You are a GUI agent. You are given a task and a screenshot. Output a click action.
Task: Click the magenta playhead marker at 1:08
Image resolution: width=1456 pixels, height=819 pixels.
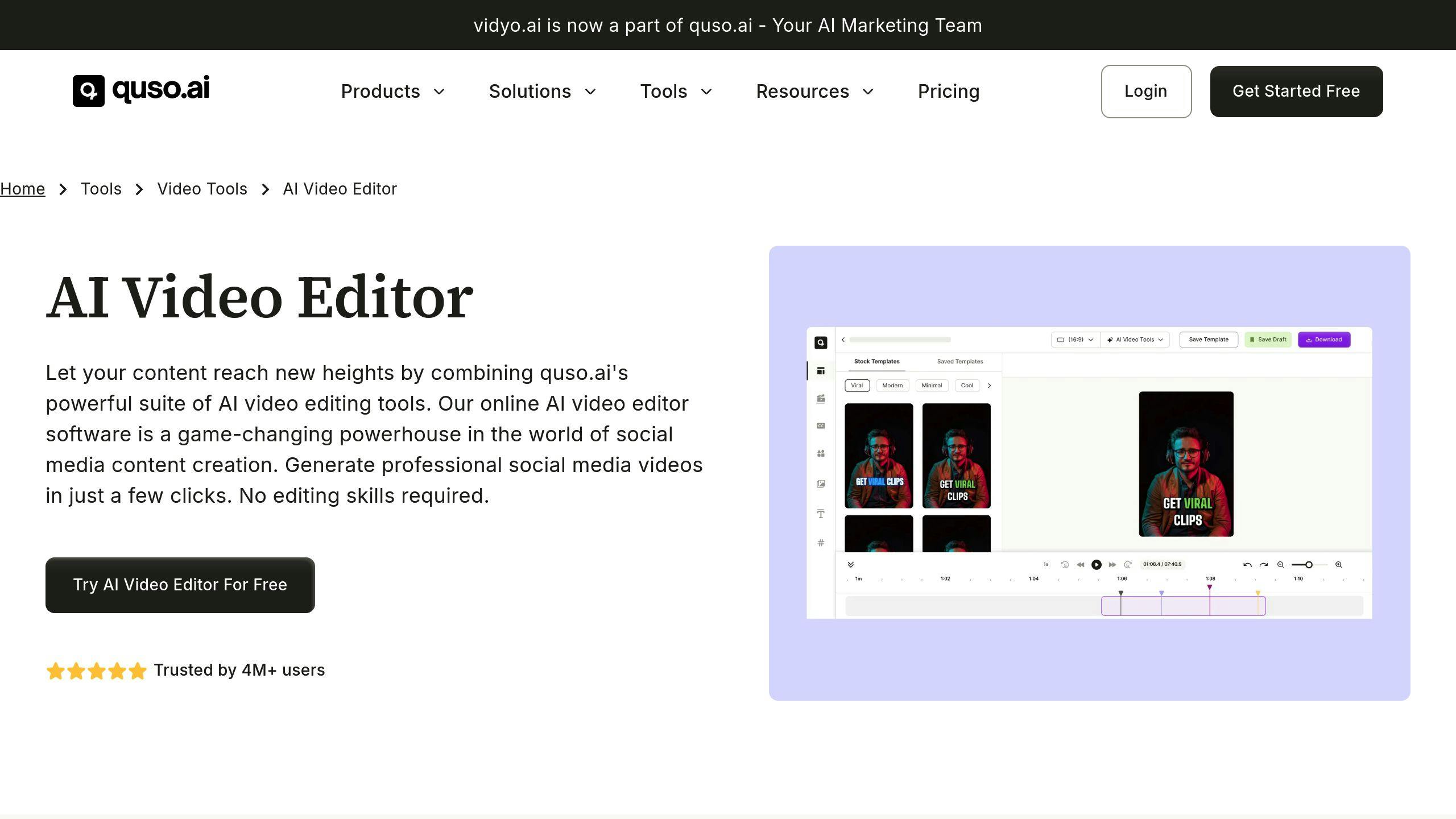(1210, 587)
